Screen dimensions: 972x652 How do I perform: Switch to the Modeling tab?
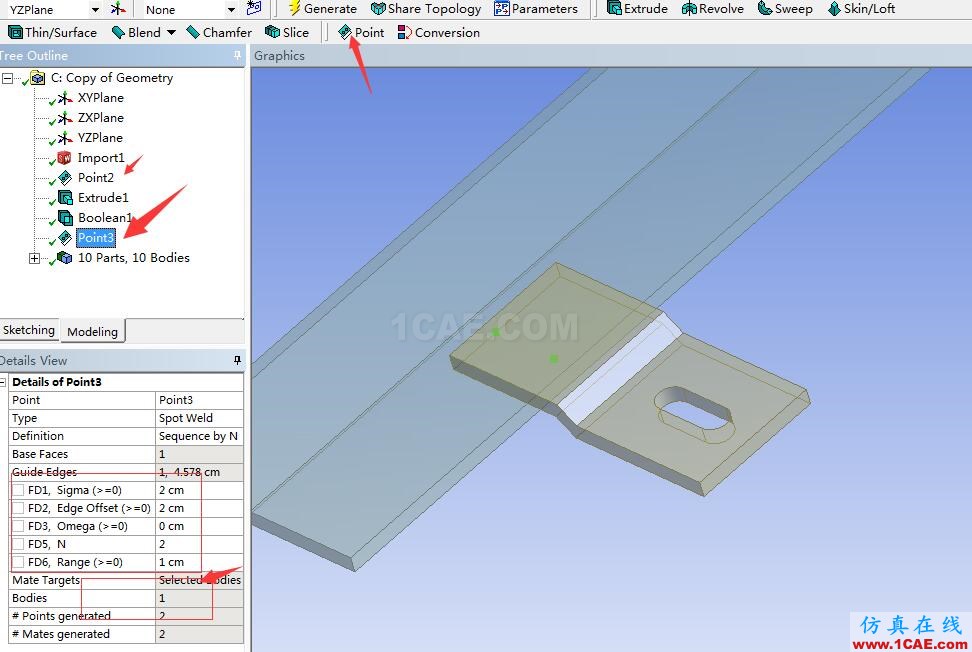pyautogui.click(x=92, y=332)
